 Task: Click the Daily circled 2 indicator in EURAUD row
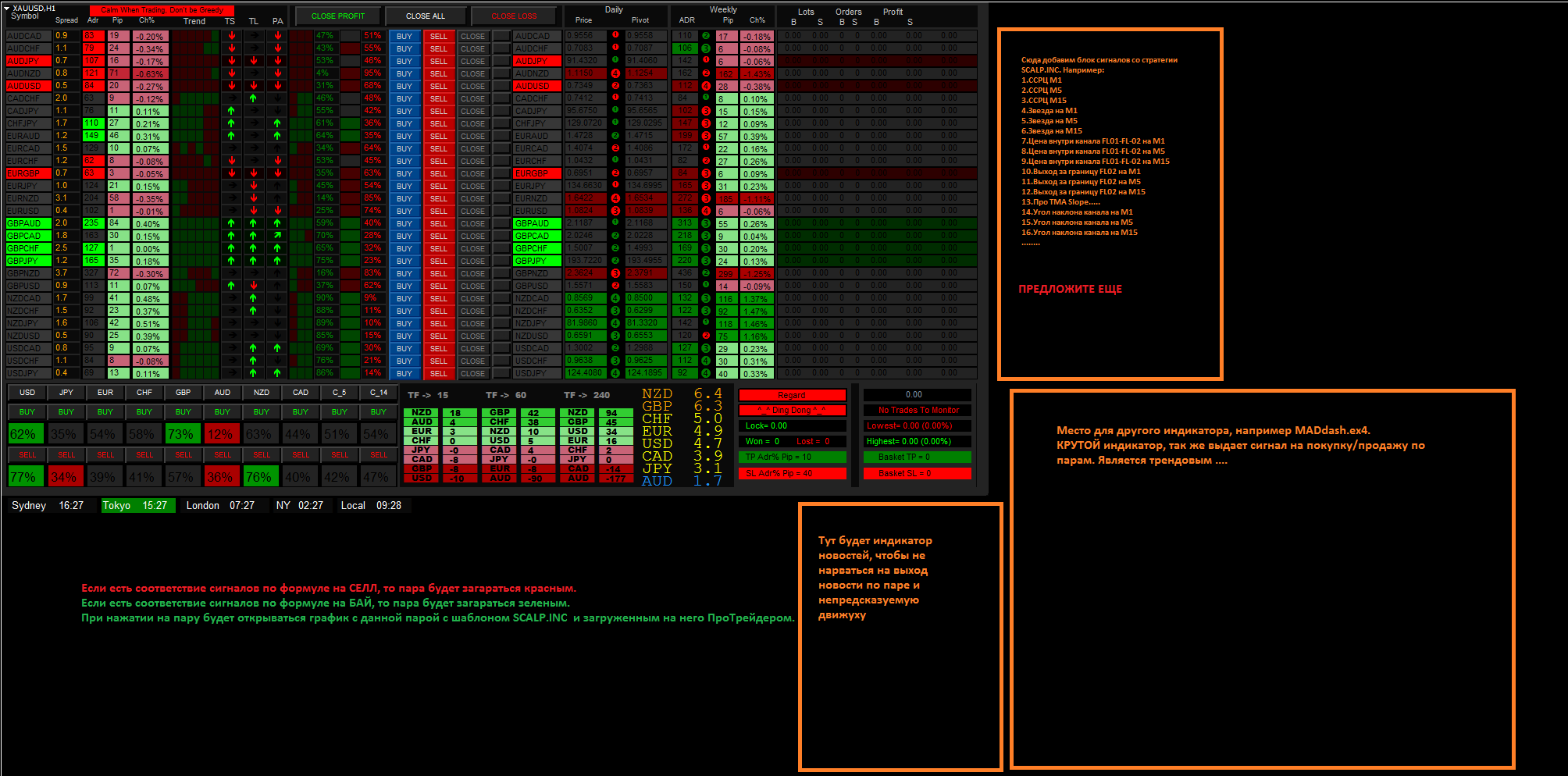pos(615,136)
